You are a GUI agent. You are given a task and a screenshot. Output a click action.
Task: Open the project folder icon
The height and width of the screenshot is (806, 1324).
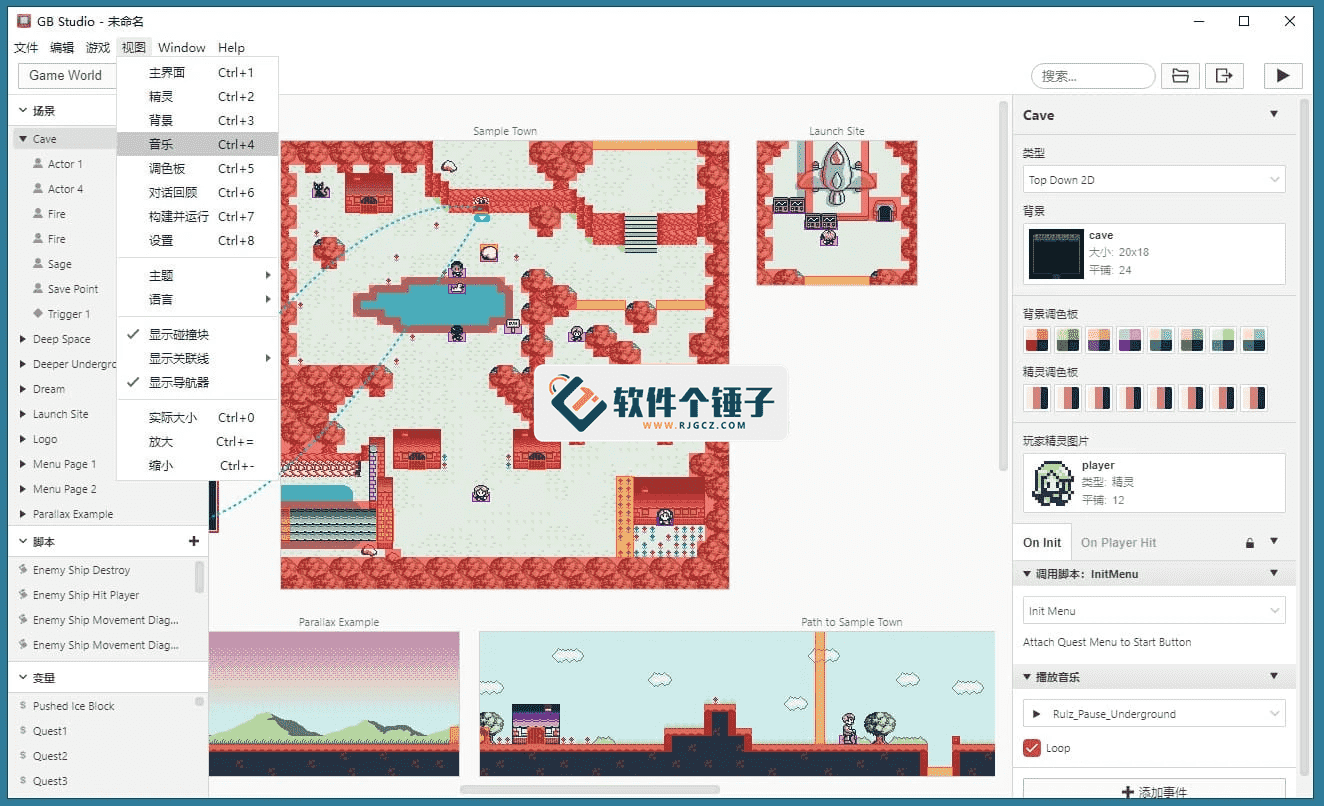click(x=1180, y=75)
